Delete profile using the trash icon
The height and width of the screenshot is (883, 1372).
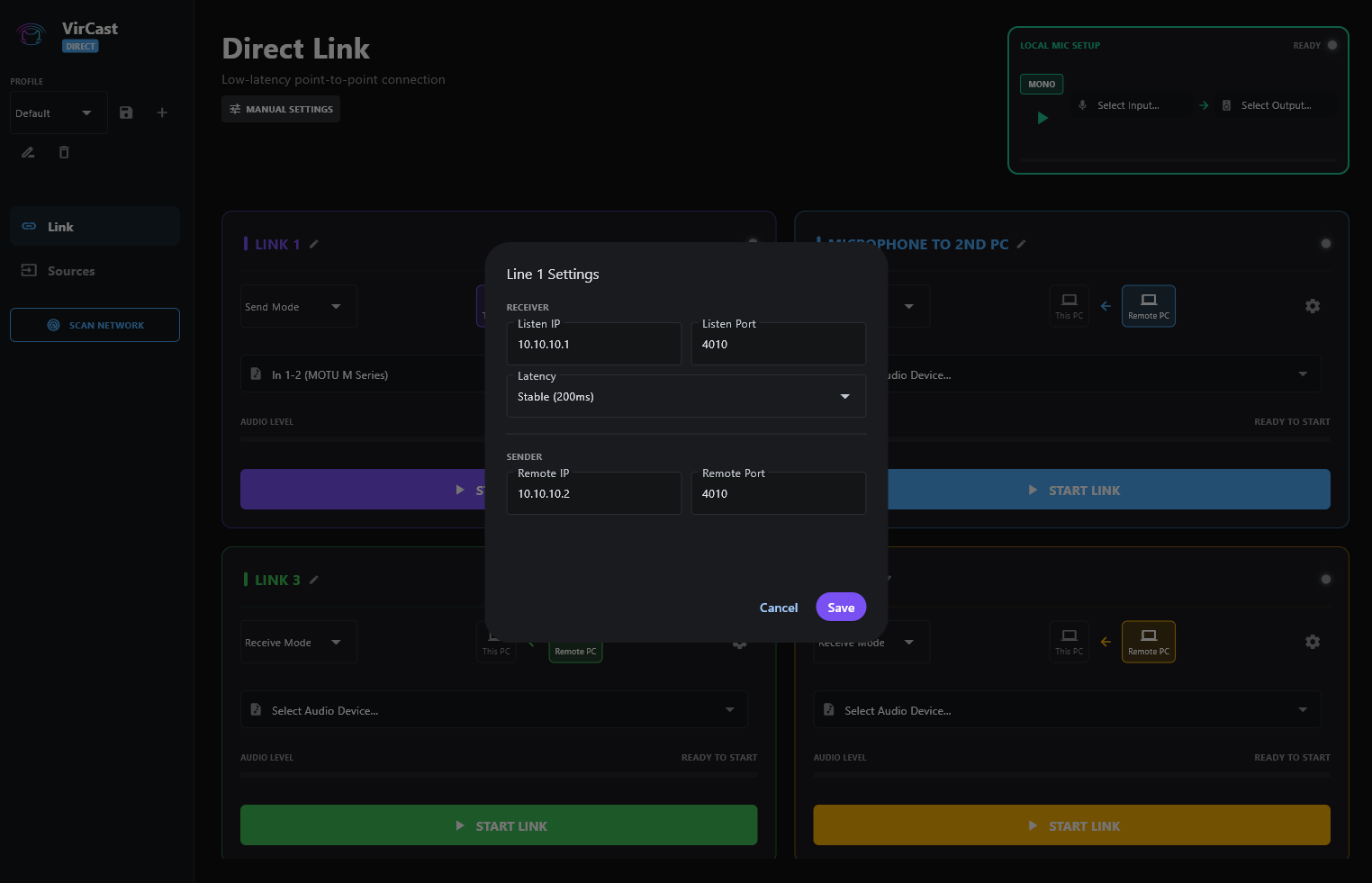[x=64, y=152]
